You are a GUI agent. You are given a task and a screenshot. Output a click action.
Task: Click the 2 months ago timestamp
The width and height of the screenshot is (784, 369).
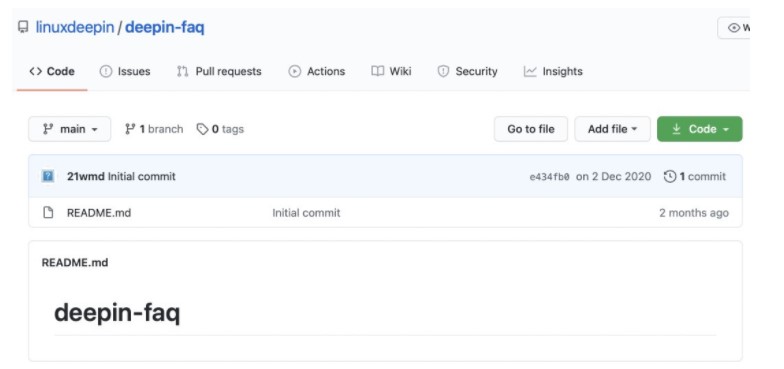[x=694, y=212]
